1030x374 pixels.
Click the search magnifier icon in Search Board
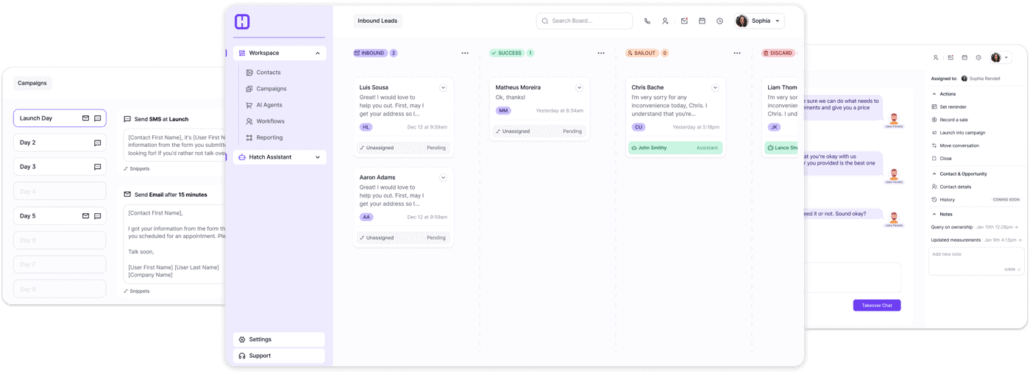tap(545, 21)
